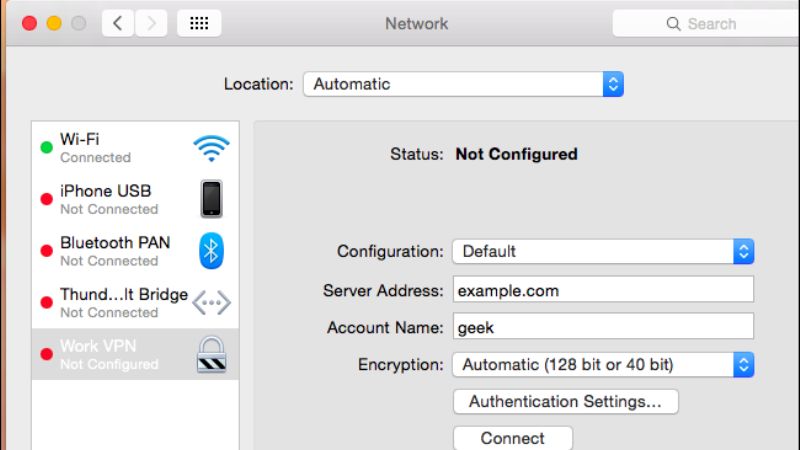Click the Search field
The width and height of the screenshot is (800, 450).
point(706,23)
